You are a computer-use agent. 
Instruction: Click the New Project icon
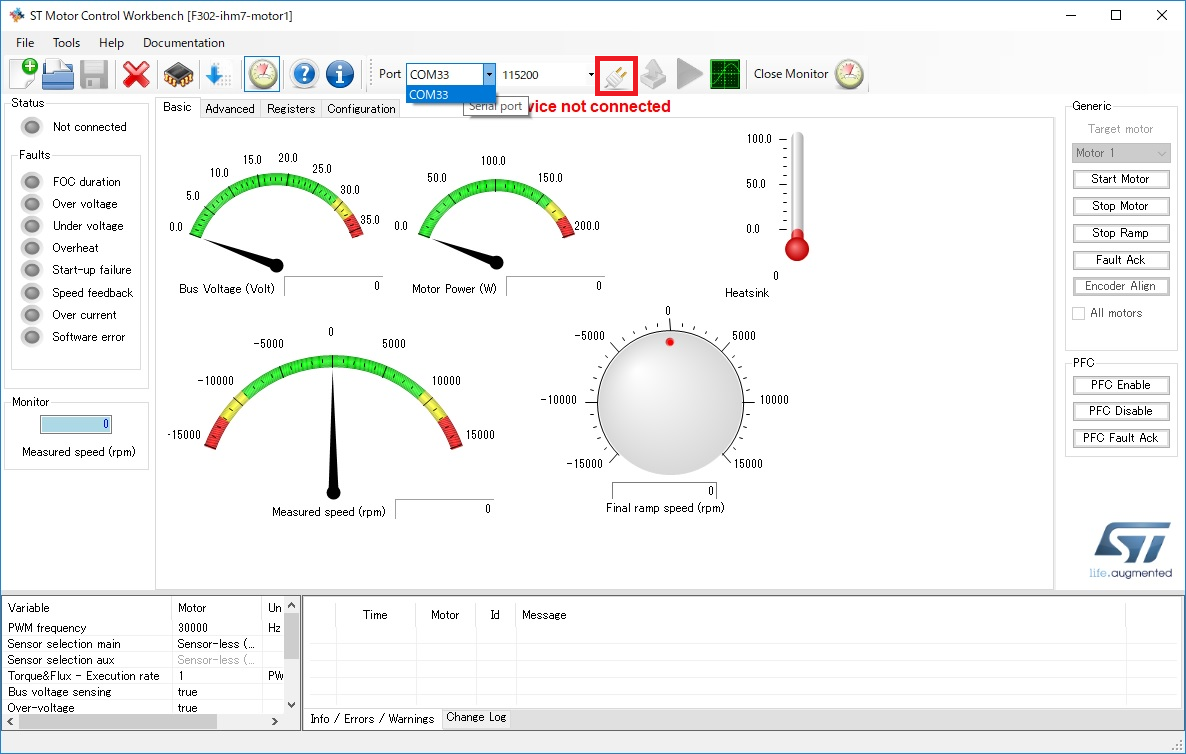click(22, 74)
